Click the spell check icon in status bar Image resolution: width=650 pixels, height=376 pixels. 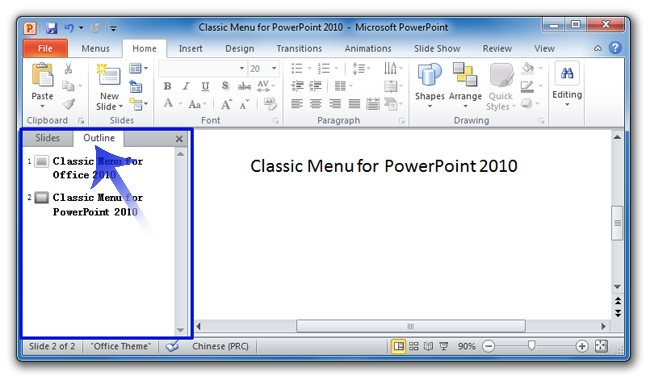pyautogui.click(x=172, y=346)
